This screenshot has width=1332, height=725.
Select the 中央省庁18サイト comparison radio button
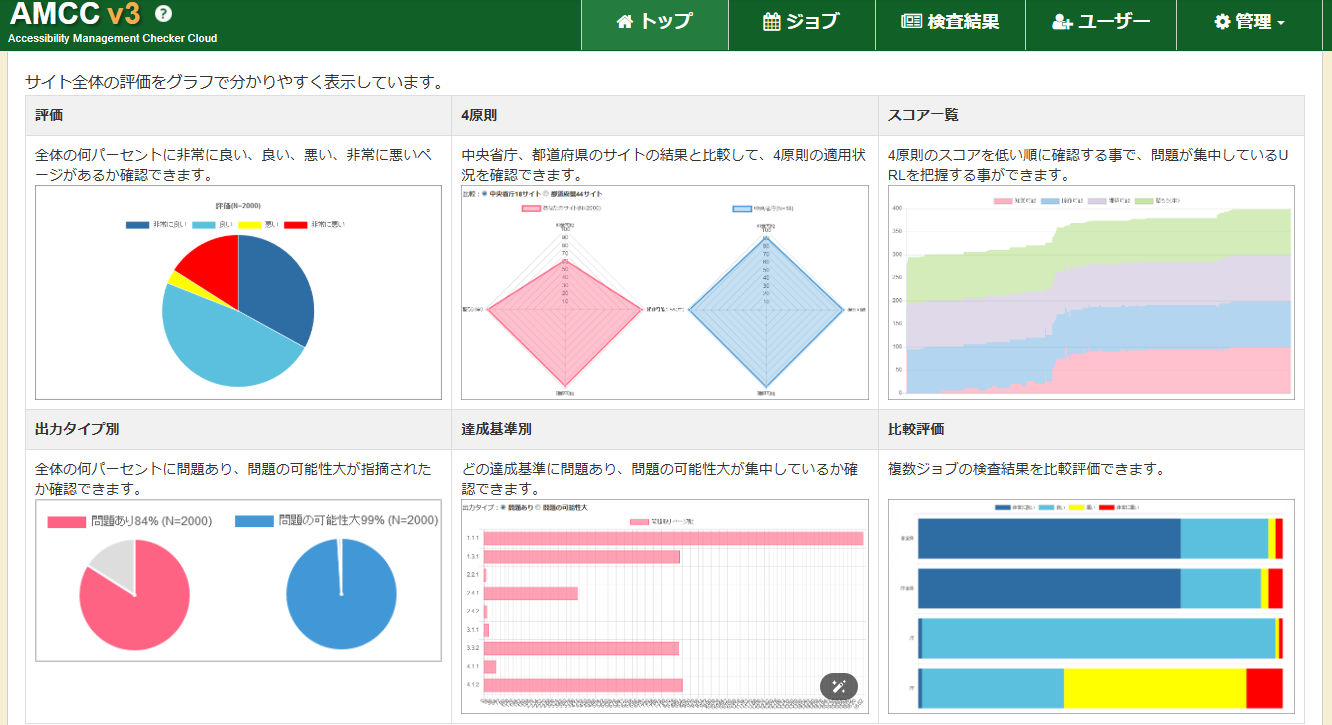(483, 193)
